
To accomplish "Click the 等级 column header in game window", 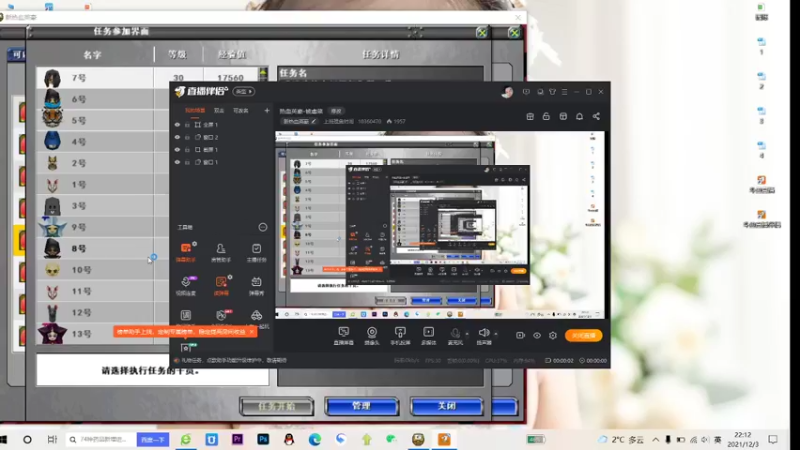I will (178, 55).
